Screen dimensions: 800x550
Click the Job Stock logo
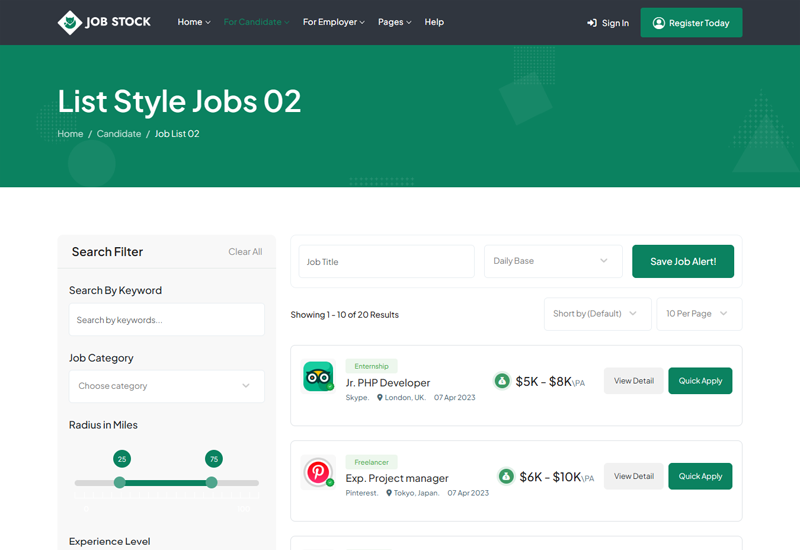[x=104, y=22]
